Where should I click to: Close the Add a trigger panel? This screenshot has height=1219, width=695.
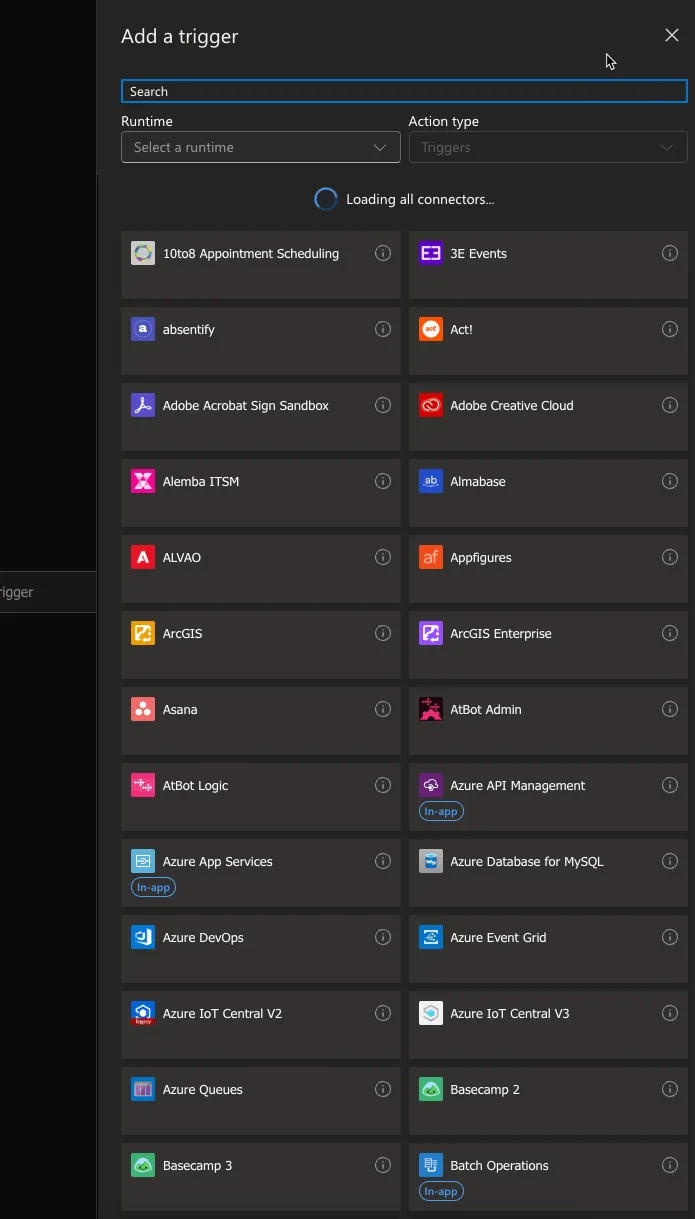coord(672,36)
